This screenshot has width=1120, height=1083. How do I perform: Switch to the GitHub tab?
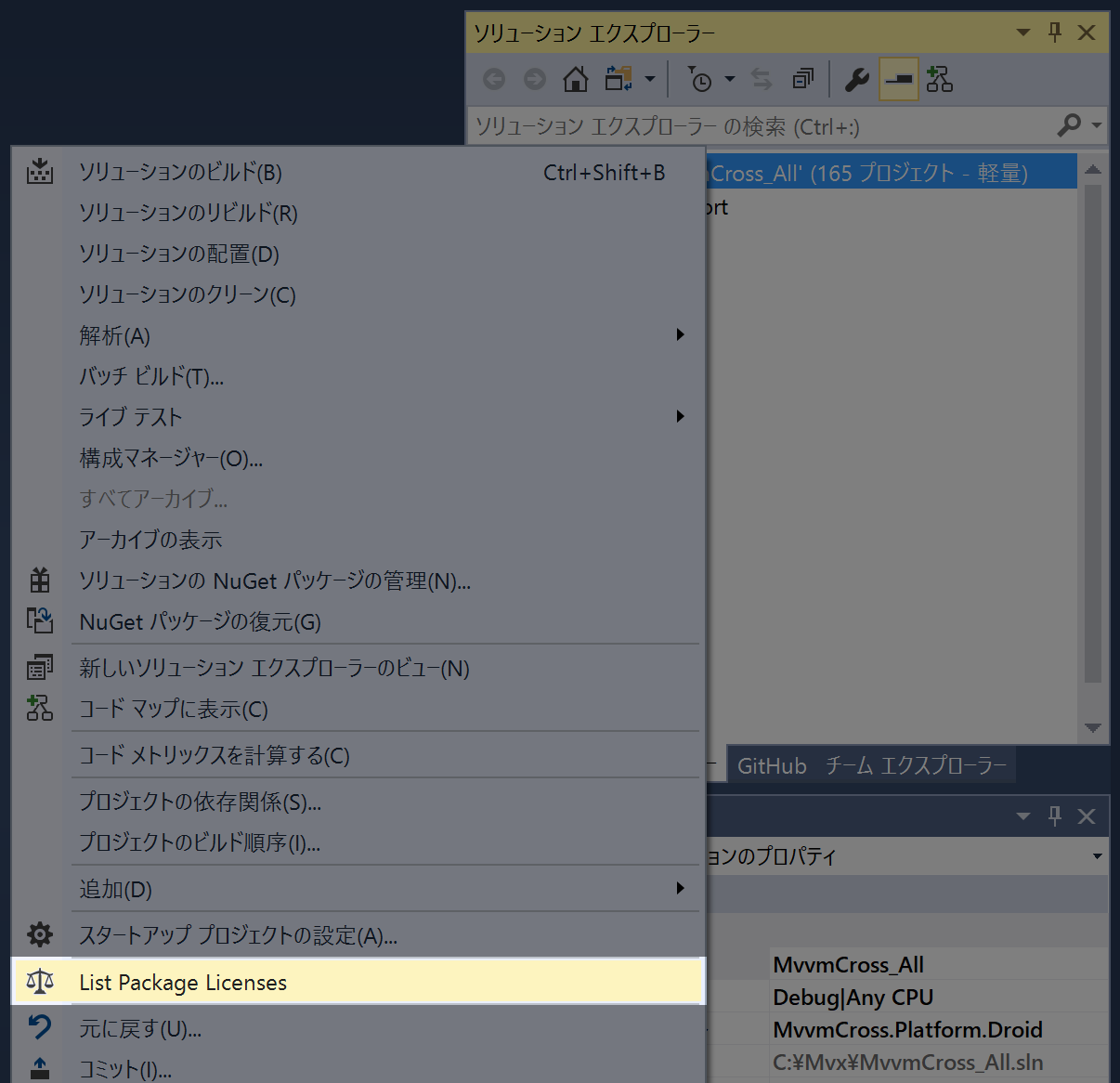(x=771, y=764)
